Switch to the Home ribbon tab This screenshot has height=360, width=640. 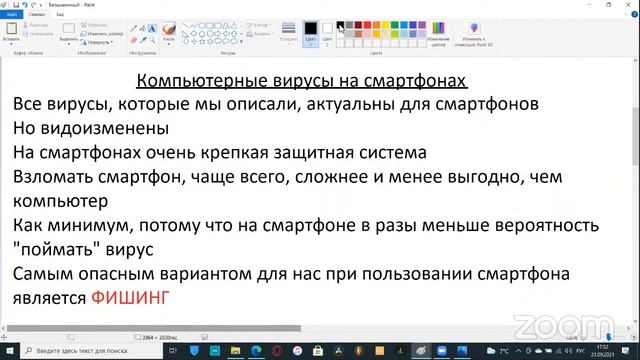pyautogui.click(x=37, y=14)
